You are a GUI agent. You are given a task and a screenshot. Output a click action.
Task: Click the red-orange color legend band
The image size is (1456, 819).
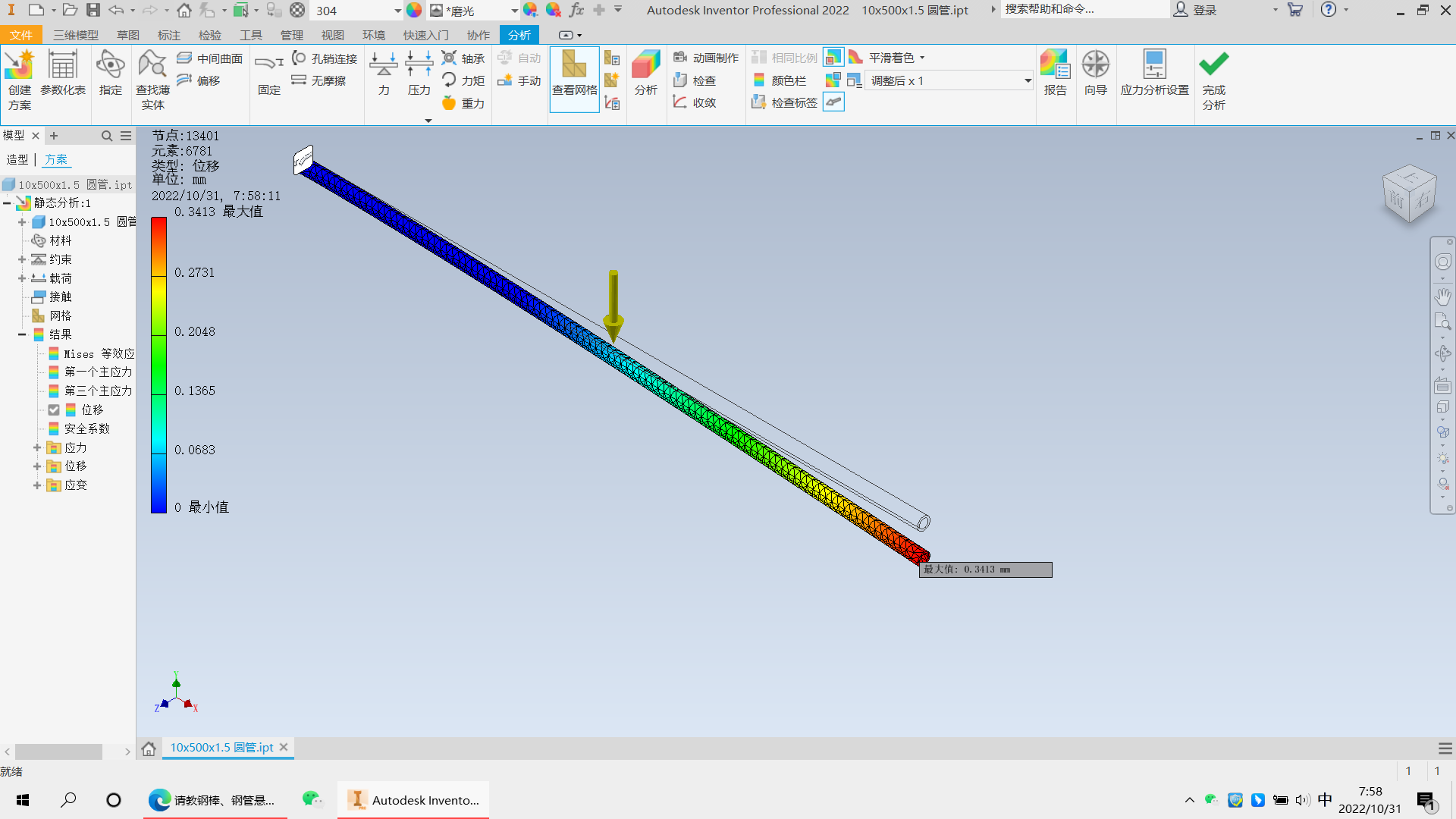coord(158,246)
